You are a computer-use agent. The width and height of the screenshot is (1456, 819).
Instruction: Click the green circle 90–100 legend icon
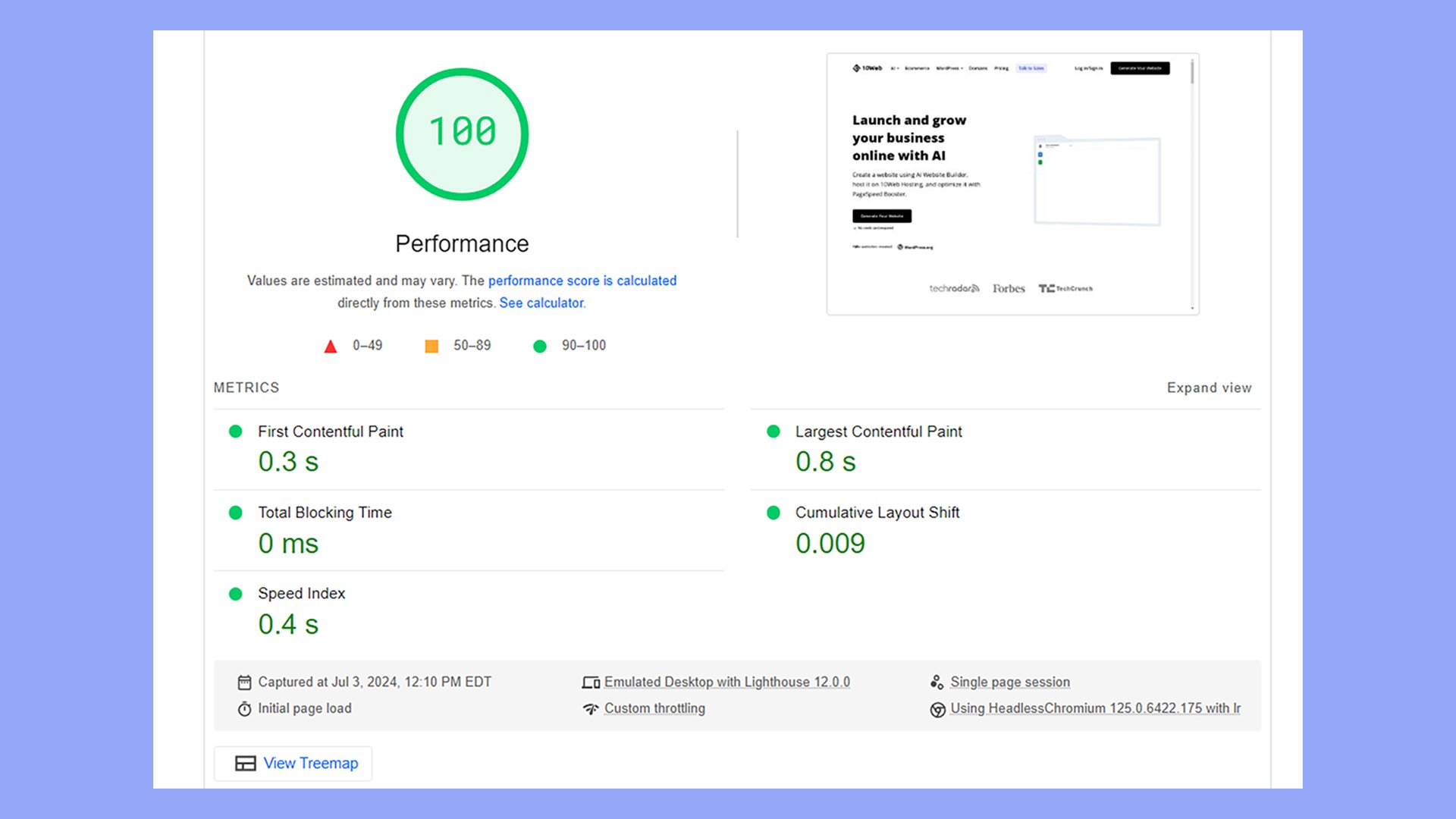(540, 347)
